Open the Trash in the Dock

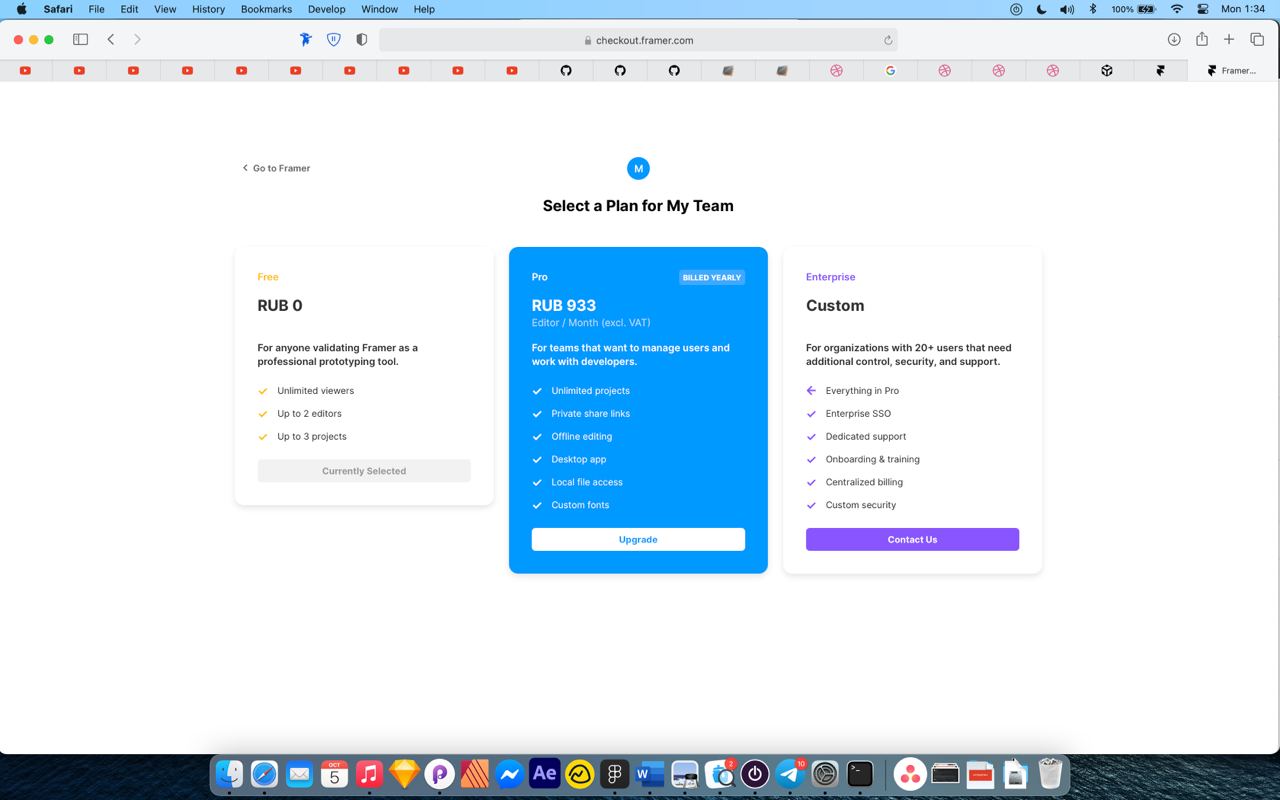point(1049,774)
